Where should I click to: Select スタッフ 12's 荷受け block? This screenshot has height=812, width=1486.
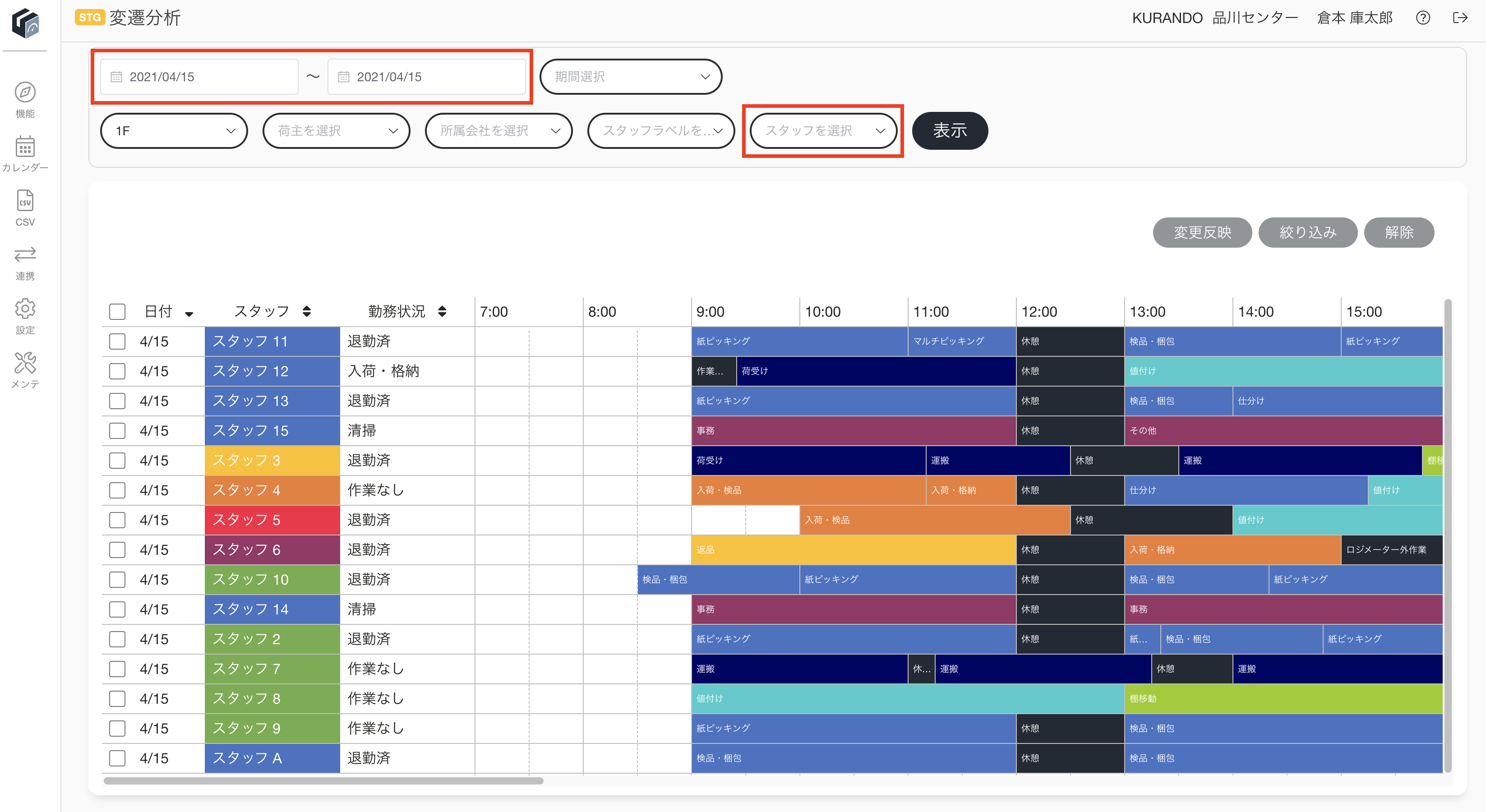point(876,371)
